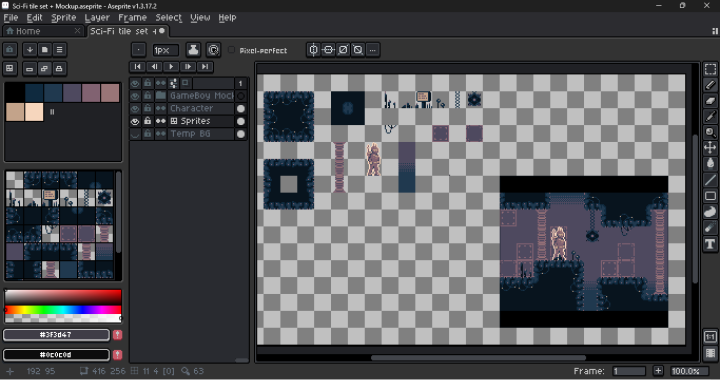The image size is (720, 380).
Task: Show the Temp BG layer
Action: tap(135, 134)
